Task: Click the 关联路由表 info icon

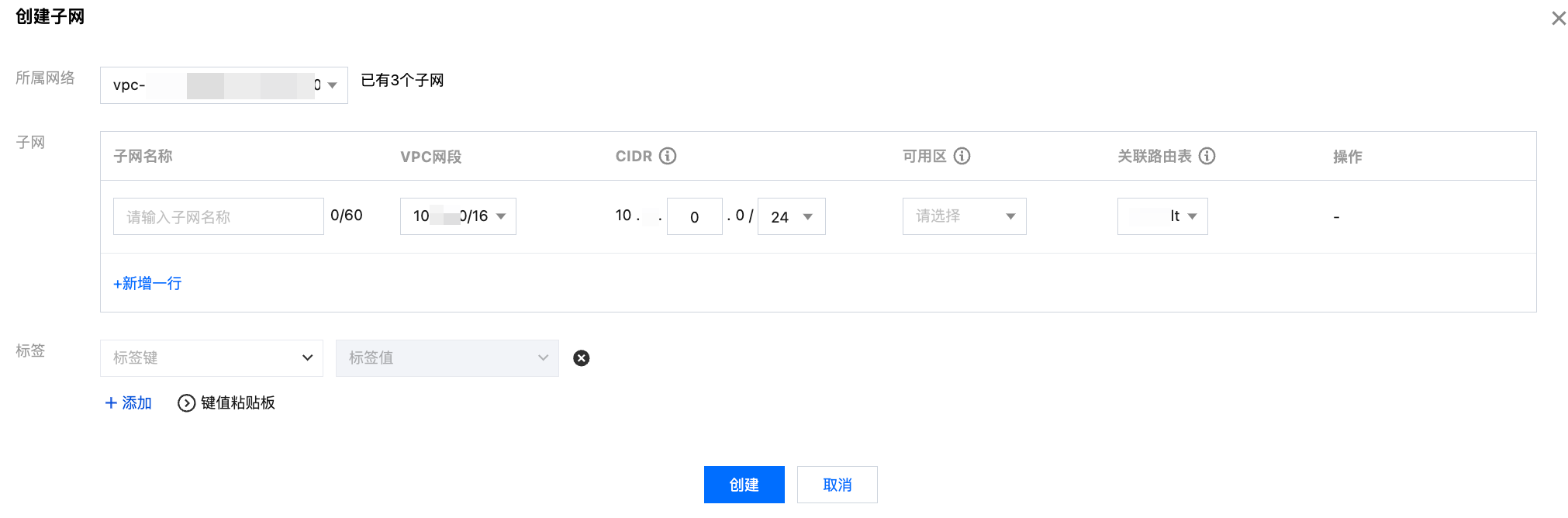Action: (1207, 156)
